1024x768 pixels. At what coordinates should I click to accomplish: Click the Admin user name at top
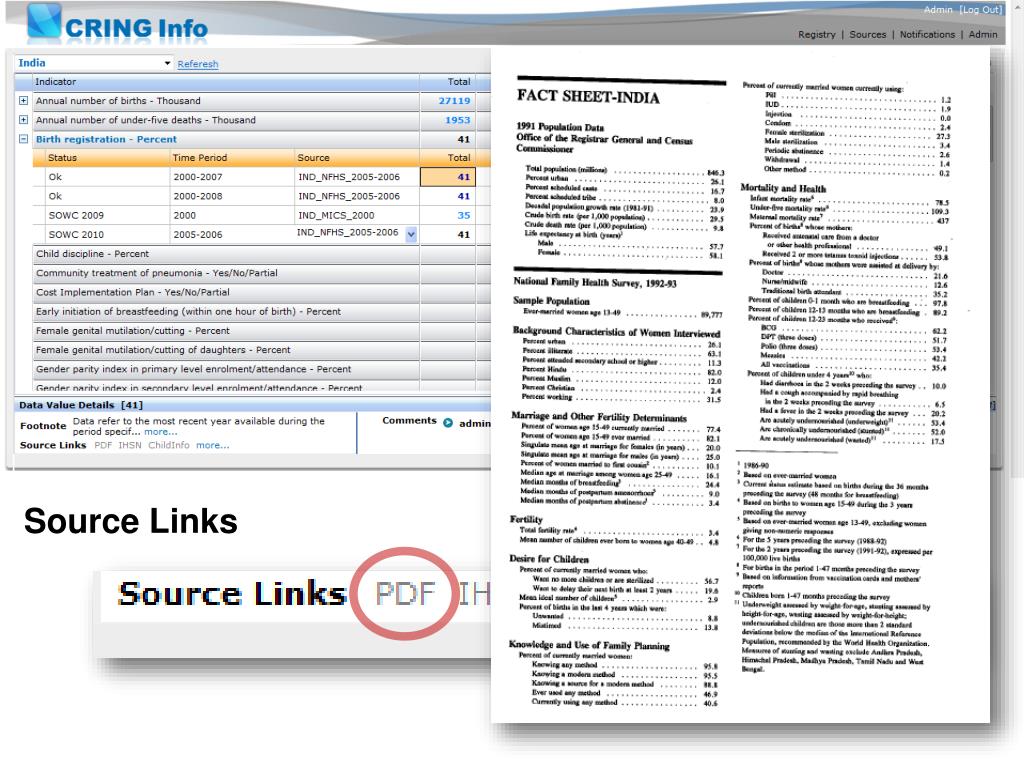(938, 10)
